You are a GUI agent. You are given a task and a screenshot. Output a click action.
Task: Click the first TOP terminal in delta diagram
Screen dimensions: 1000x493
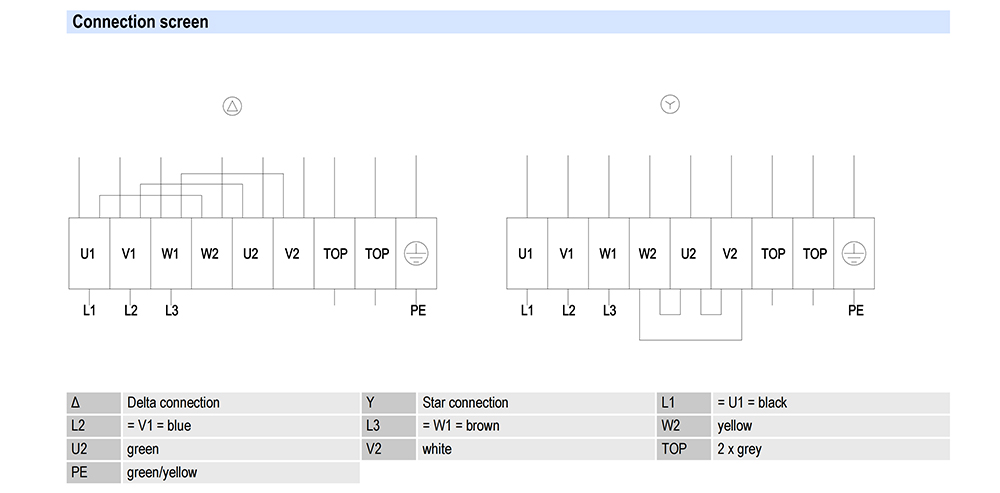pyautogui.click(x=335, y=254)
